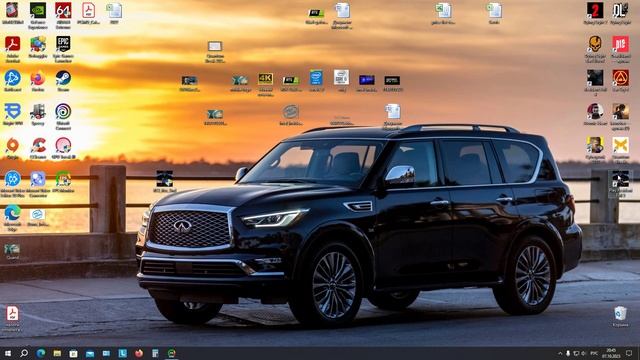The width and height of the screenshot is (640, 360).
Task: Select the DL game shortcut in the top-right corner
Action: click(x=620, y=13)
